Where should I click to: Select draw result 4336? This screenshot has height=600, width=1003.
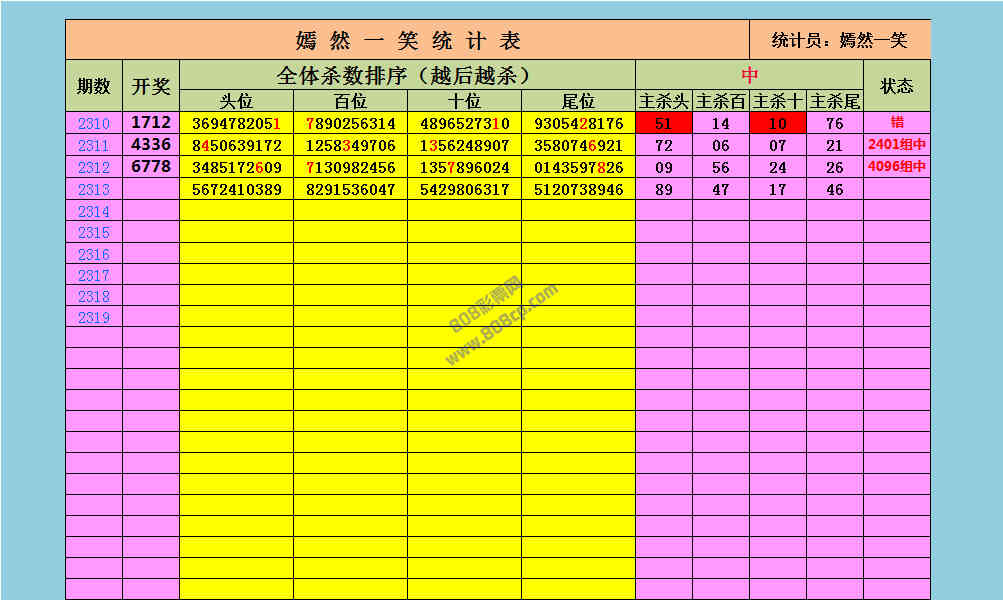pos(151,145)
